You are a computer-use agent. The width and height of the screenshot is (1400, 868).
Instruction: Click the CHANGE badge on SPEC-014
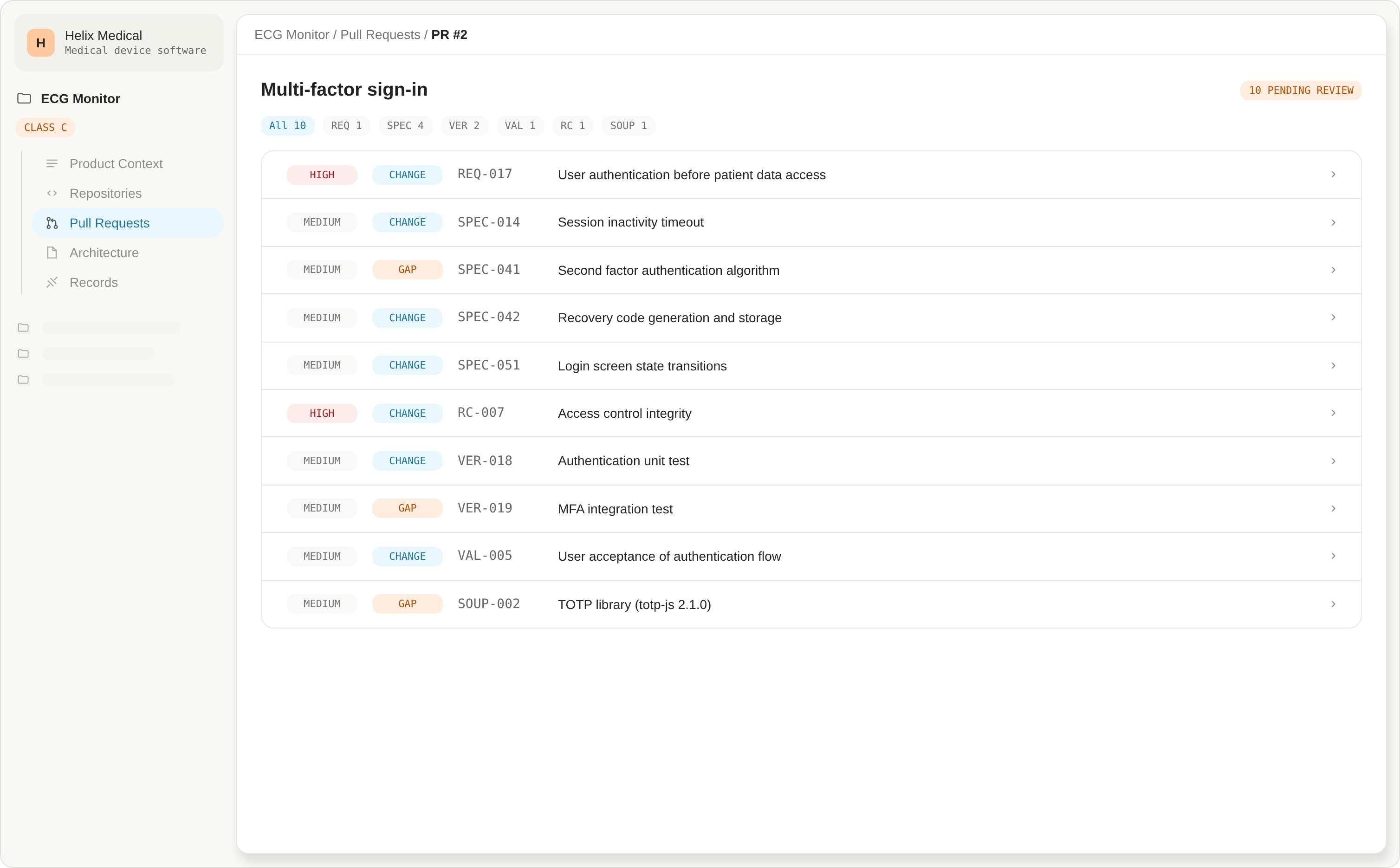click(408, 222)
